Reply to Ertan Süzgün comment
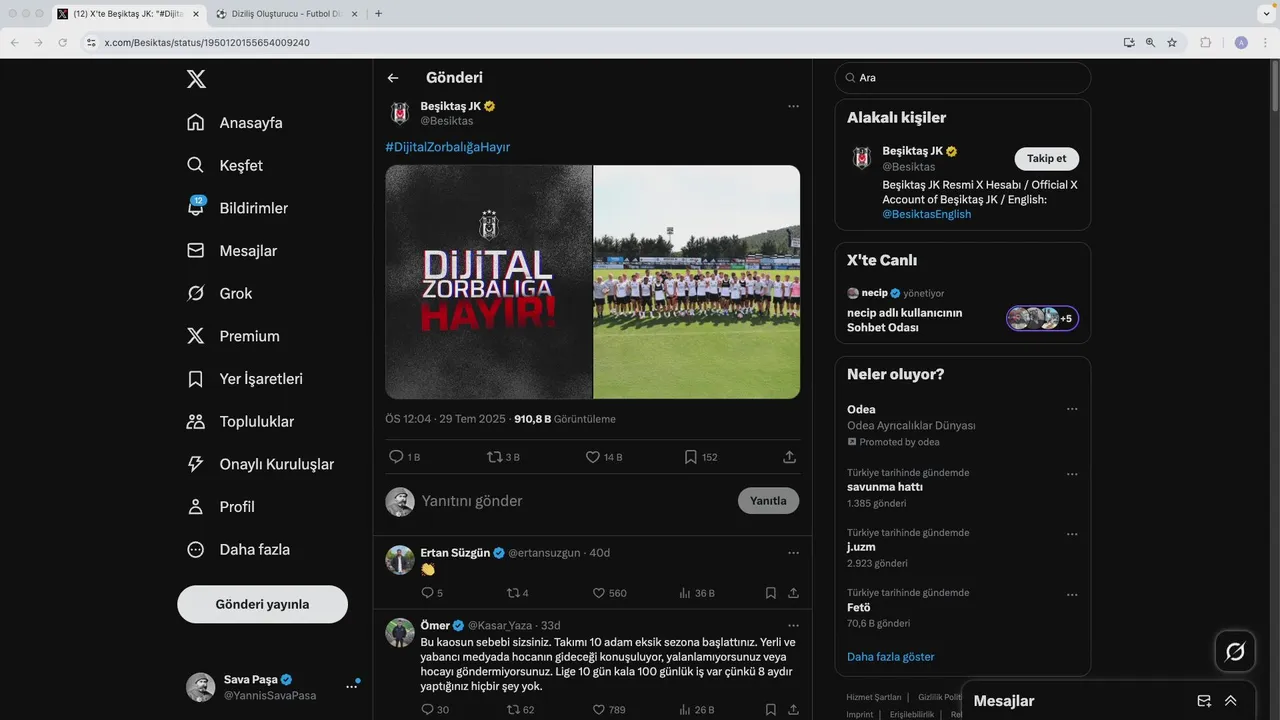The width and height of the screenshot is (1280, 720). 432,593
